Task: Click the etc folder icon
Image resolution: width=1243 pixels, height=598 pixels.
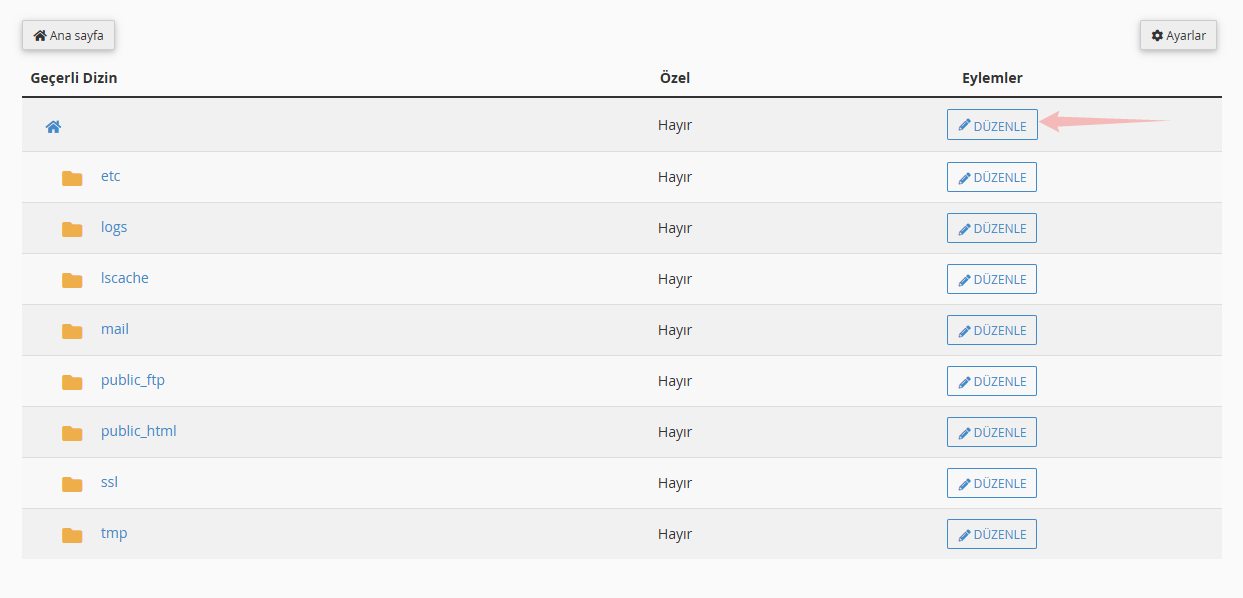Action: (72, 178)
